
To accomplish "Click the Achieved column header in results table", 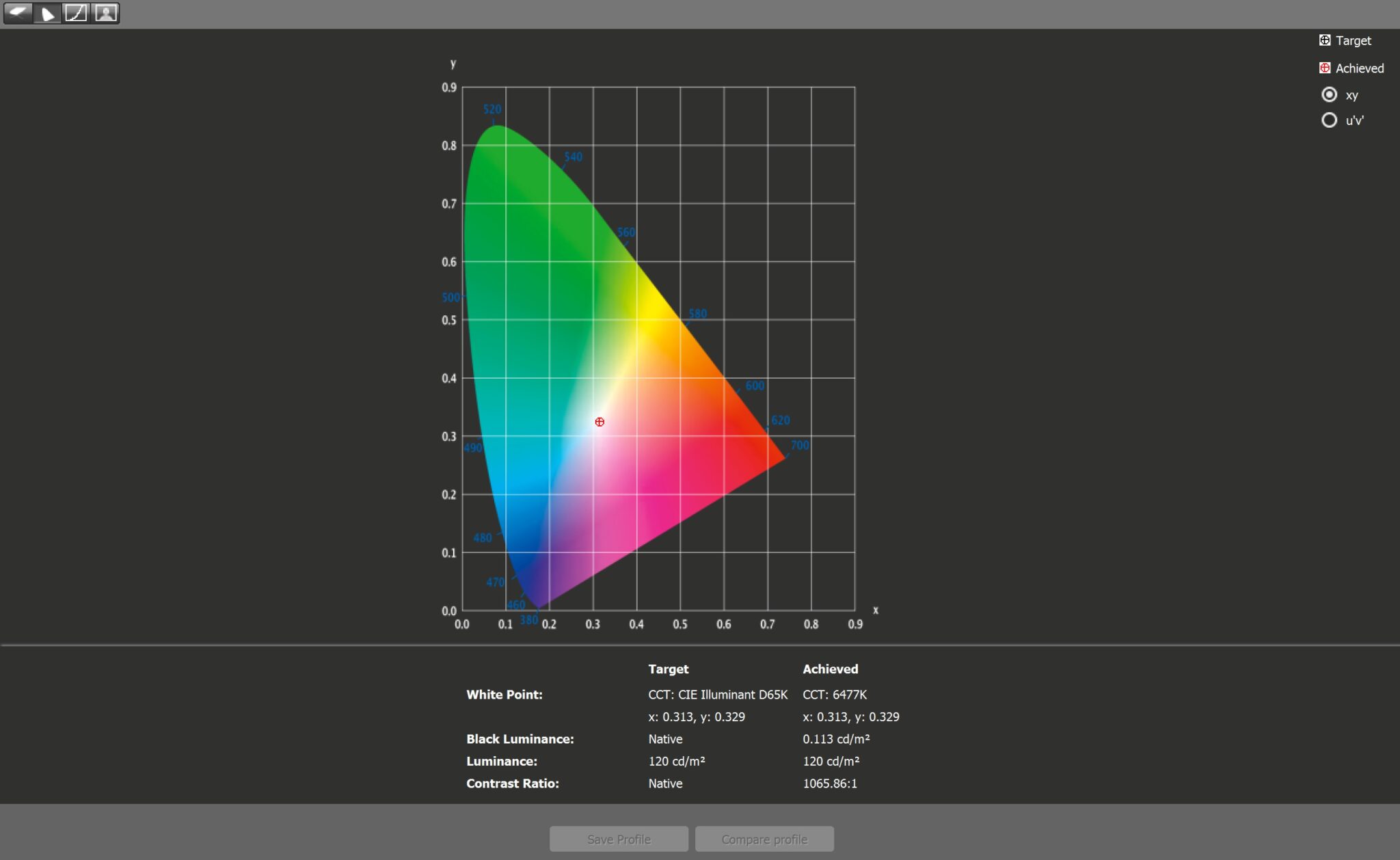I will (830, 669).
